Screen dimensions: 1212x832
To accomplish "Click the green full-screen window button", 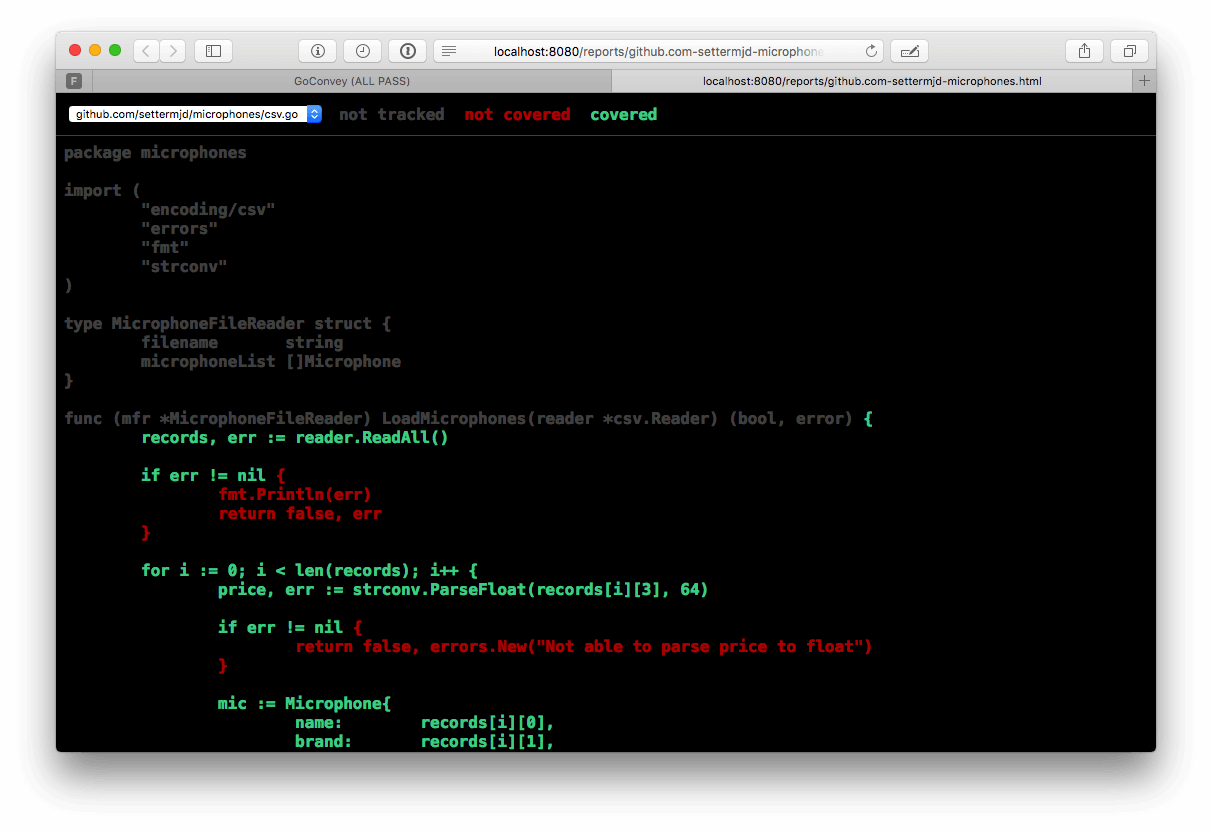I will coord(115,51).
